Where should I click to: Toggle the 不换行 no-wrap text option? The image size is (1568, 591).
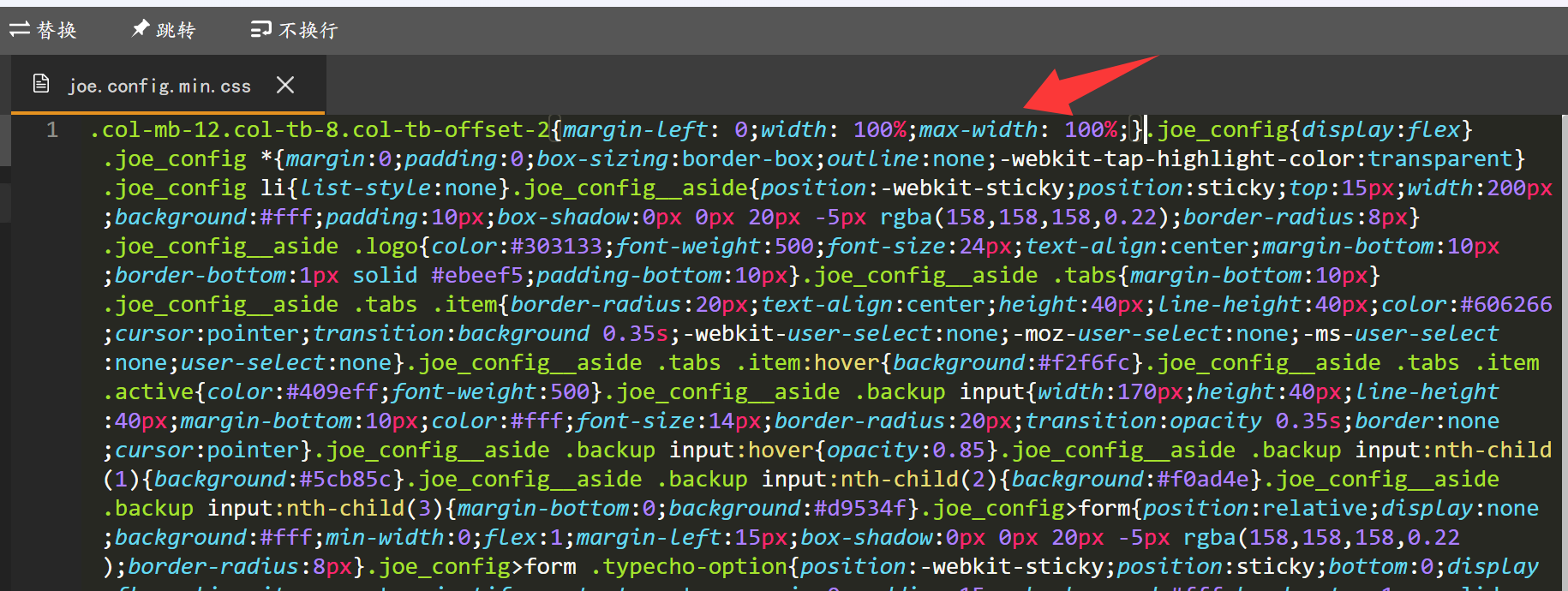point(308,31)
